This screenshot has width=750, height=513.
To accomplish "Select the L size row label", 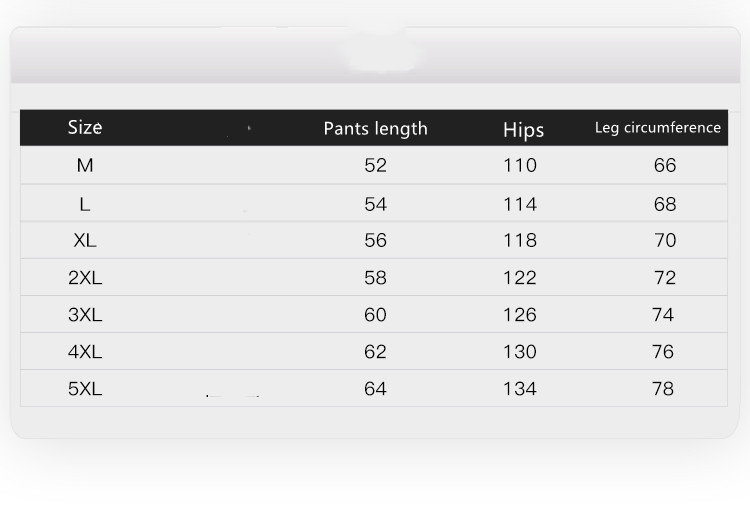I will [x=85, y=204].
